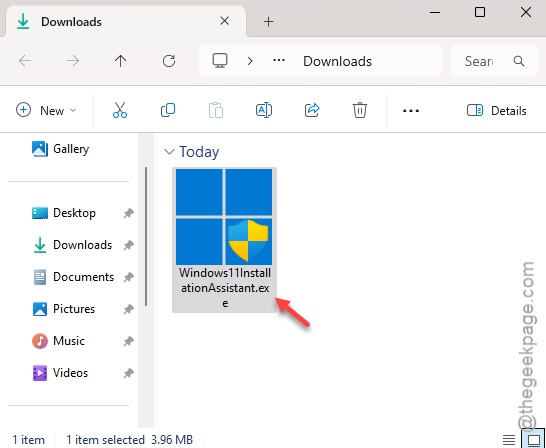
Task: Unpin Desktop with its pin icon
Action: click(x=128, y=213)
